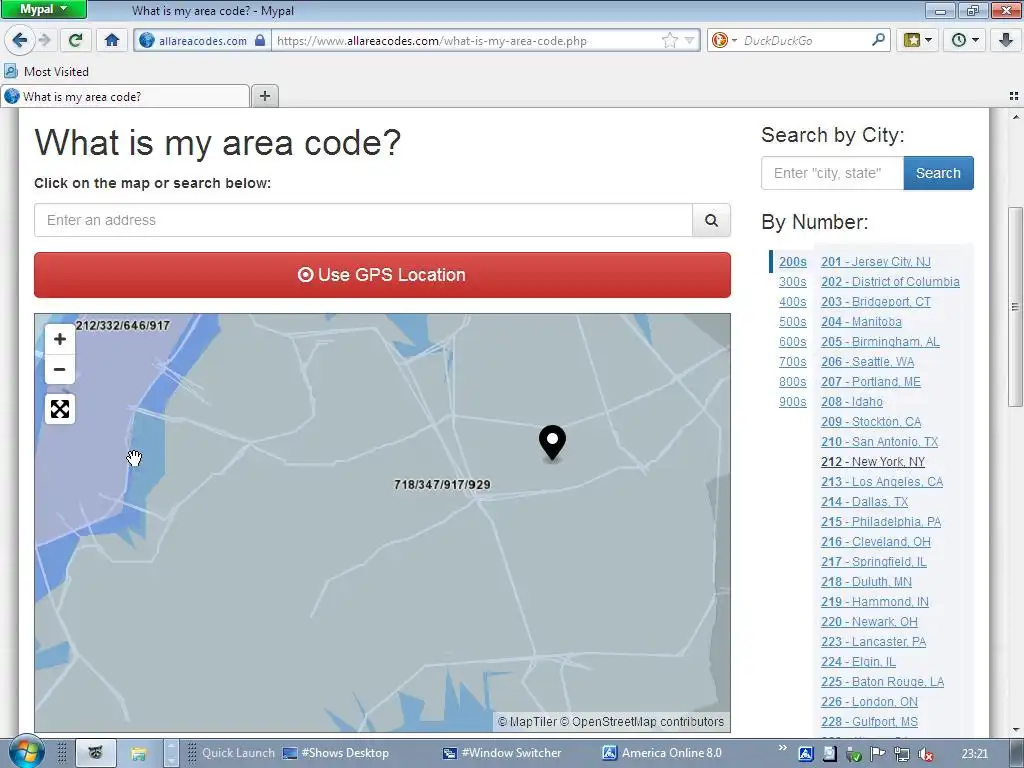Open the history clock dropdown

tap(965, 40)
